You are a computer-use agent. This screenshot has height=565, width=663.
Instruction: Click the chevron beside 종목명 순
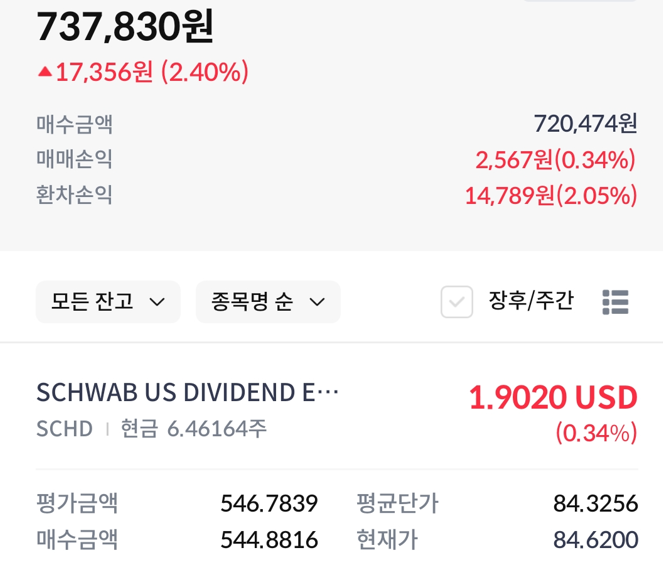point(317,302)
